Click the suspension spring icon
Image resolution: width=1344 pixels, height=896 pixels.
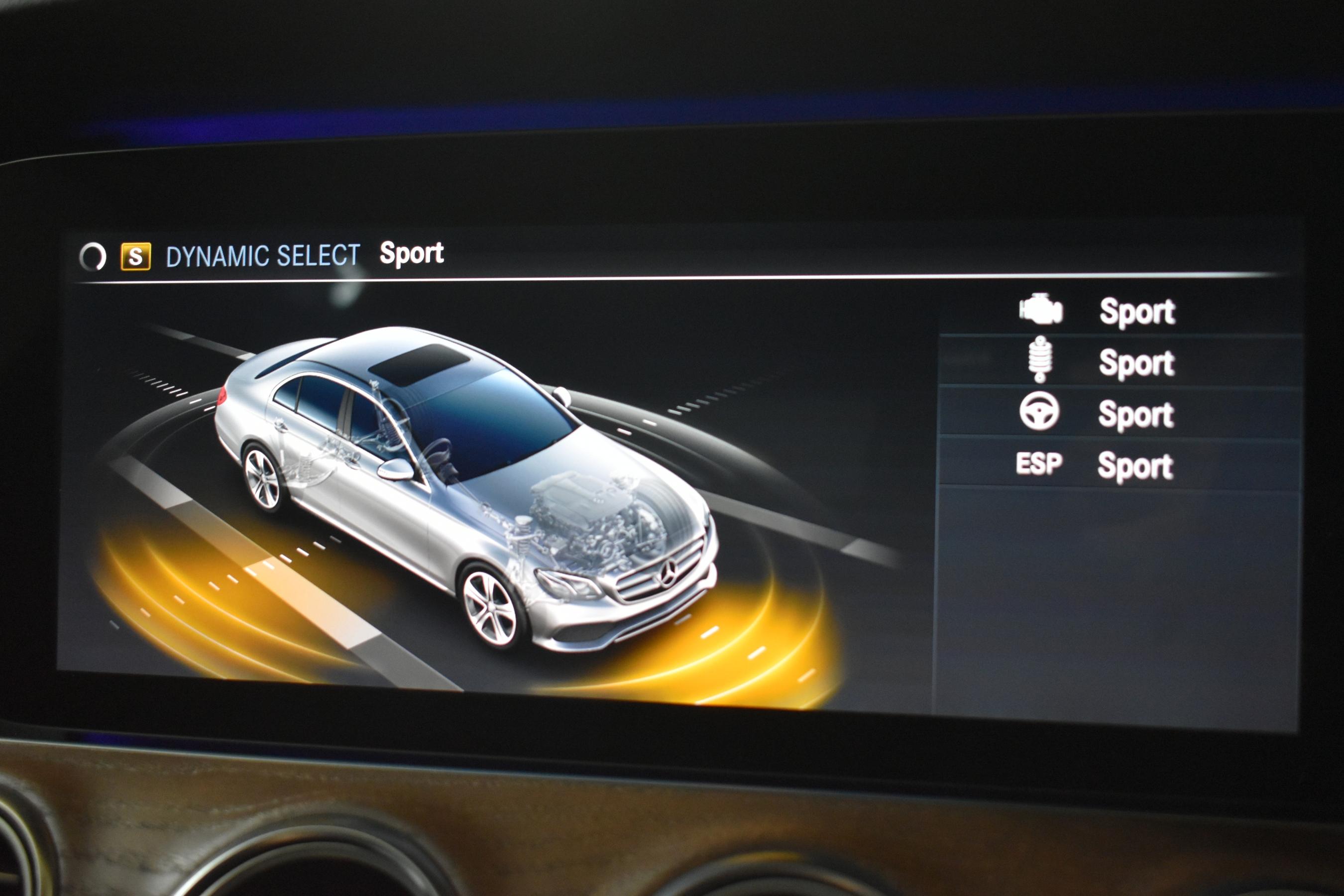[1040, 359]
